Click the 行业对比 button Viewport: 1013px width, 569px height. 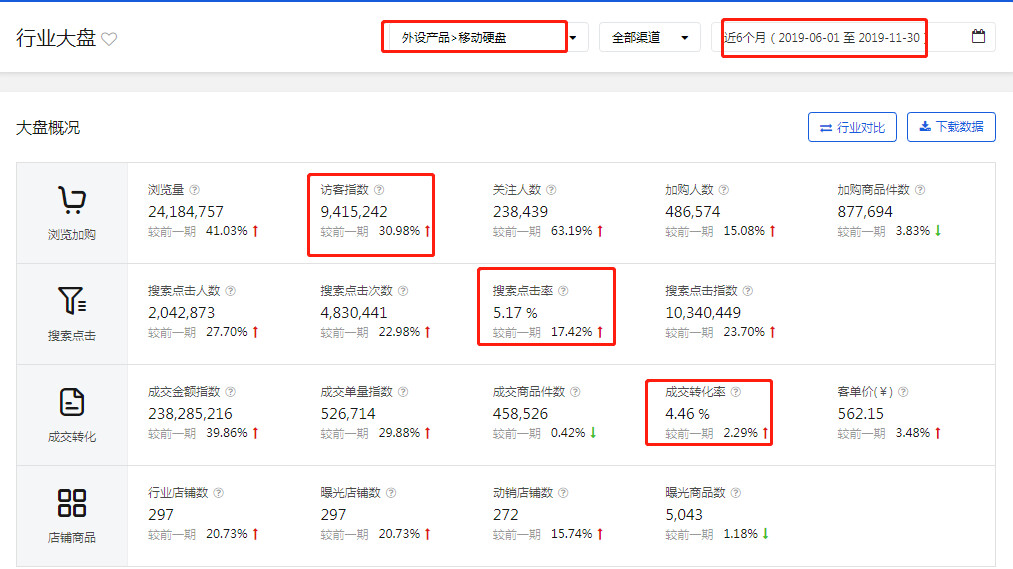(852, 127)
